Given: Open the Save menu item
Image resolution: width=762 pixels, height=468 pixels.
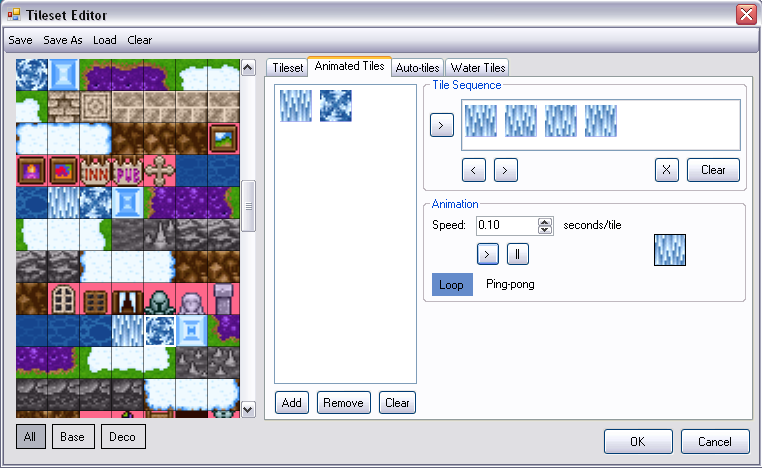Looking at the screenshot, I should [20, 40].
